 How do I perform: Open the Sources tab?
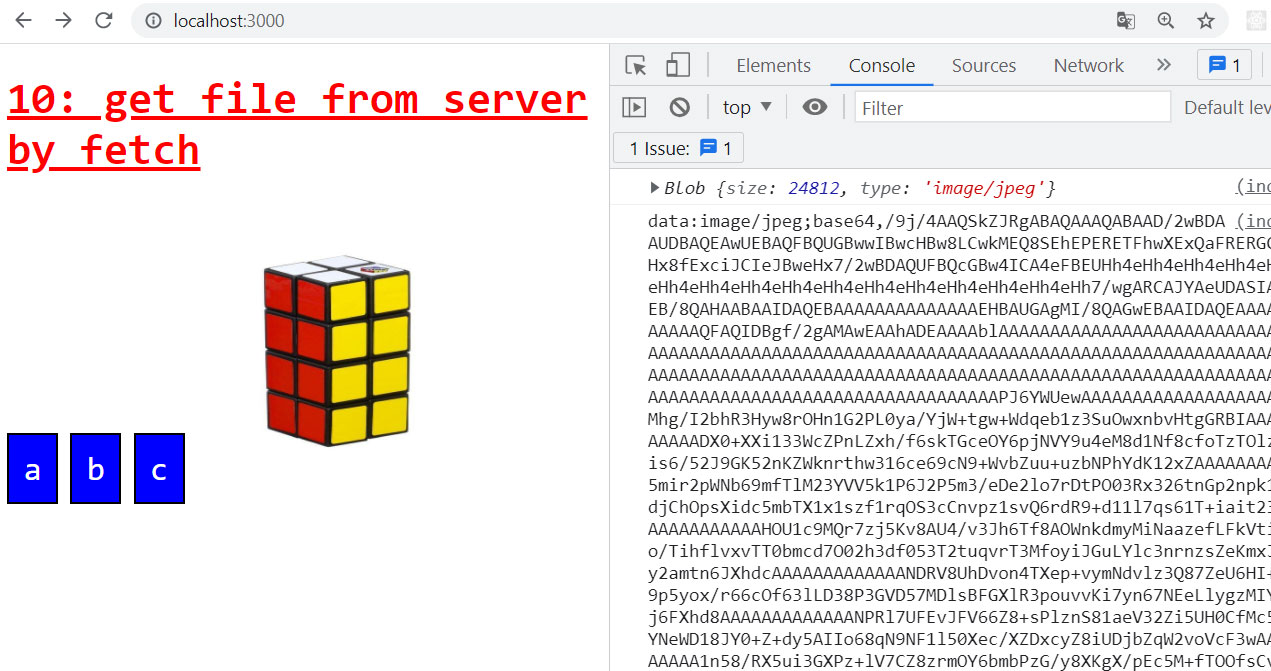[x=983, y=65]
